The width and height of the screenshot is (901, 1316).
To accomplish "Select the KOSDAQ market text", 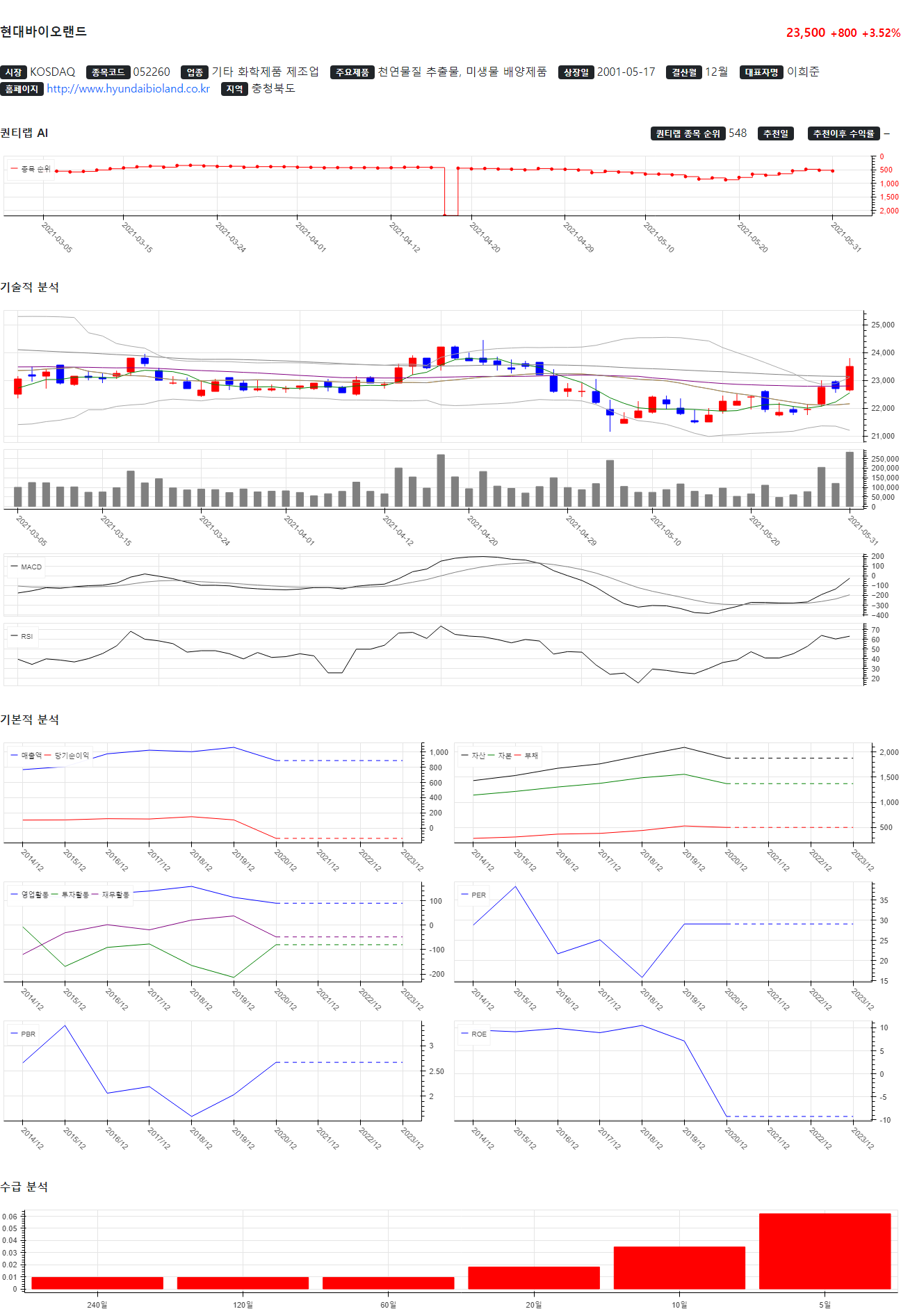I will click(x=52, y=72).
